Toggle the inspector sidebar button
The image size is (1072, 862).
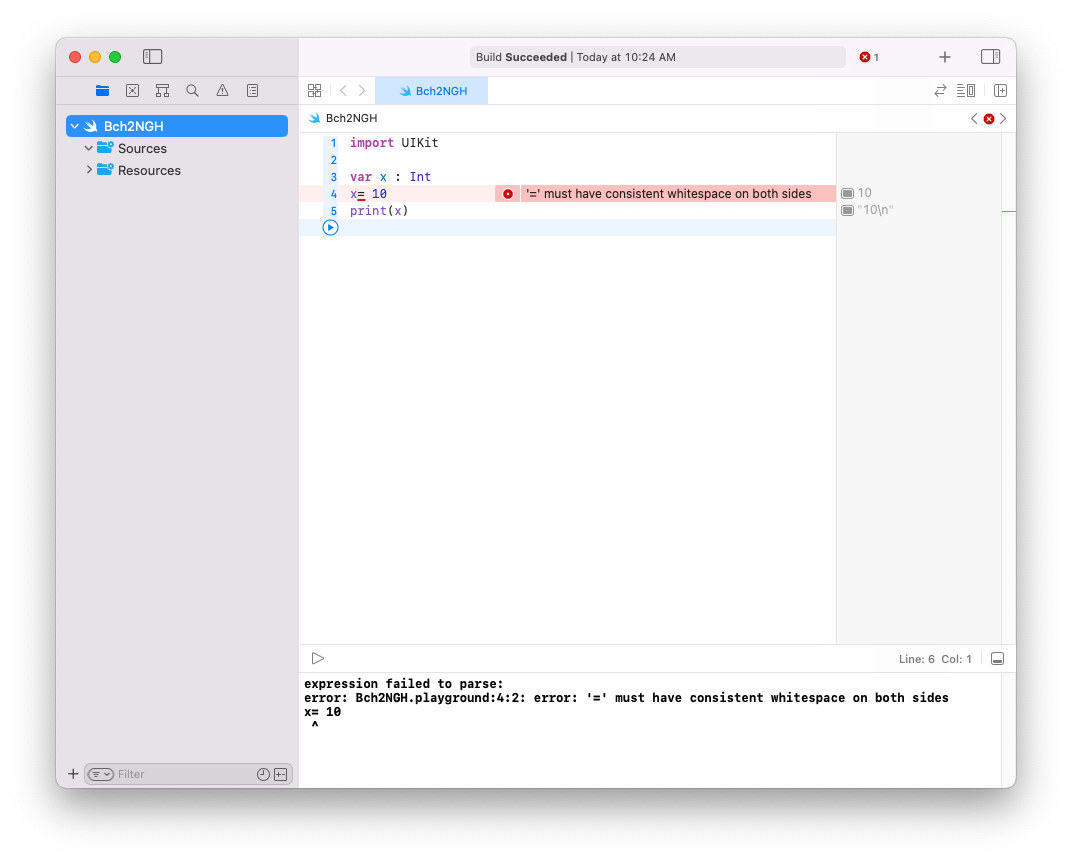pos(991,57)
